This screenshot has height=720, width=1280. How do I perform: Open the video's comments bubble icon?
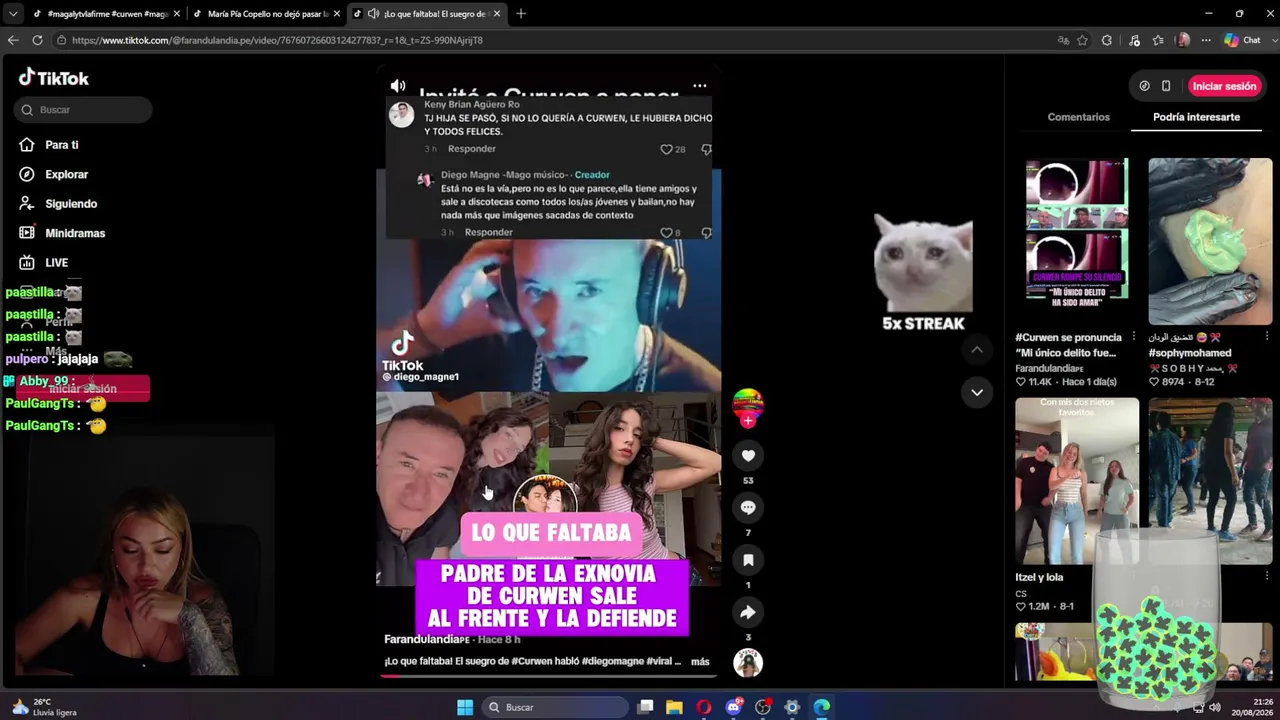coord(748,508)
